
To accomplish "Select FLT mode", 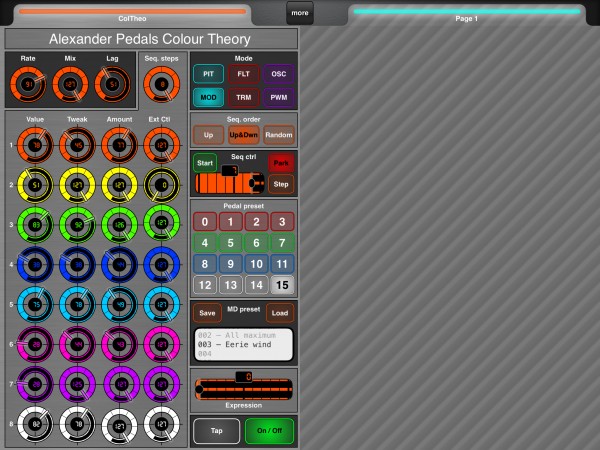I will (x=244, y=74).
